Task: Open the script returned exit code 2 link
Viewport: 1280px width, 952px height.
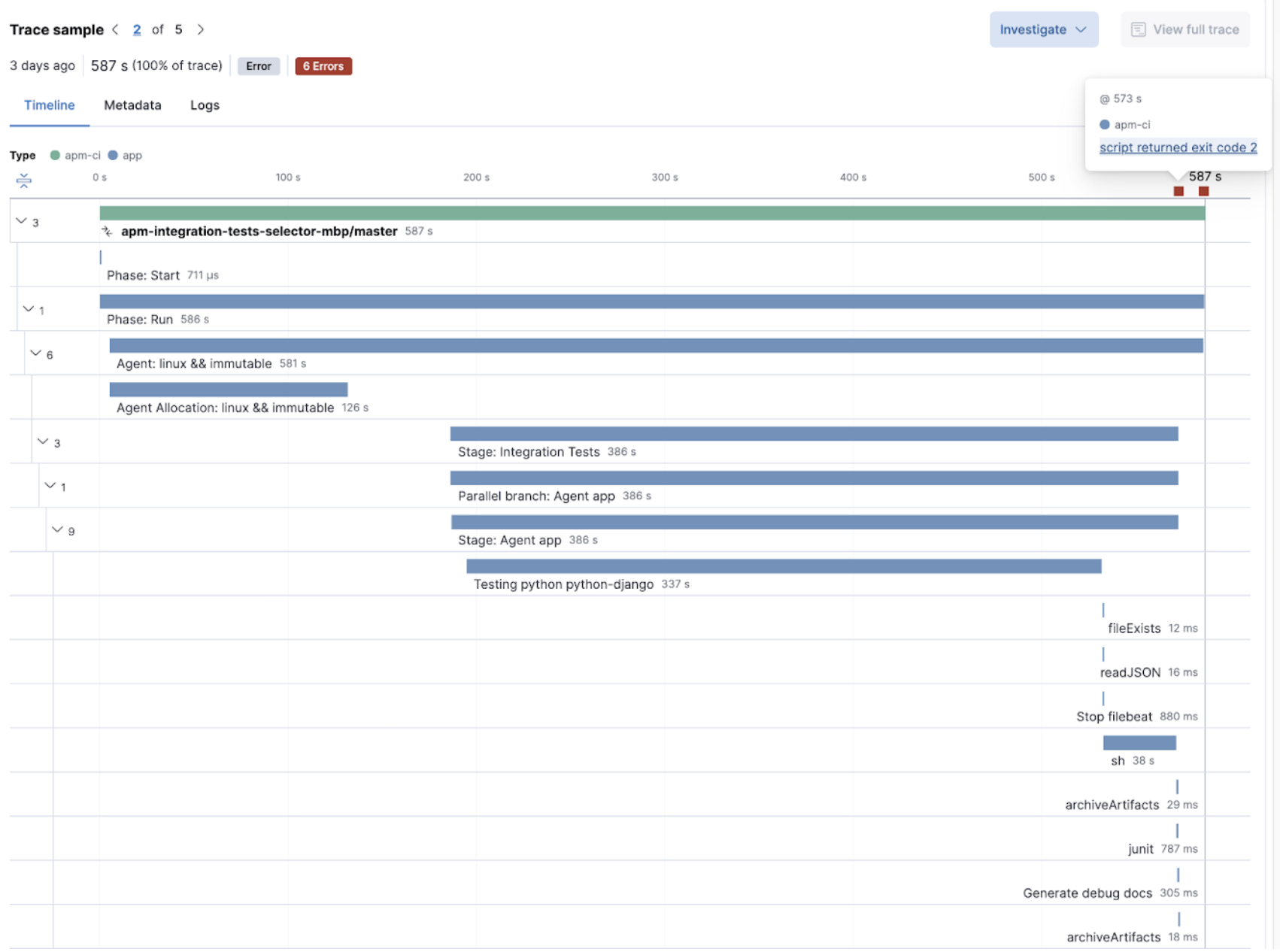Action: point(1178,147)
